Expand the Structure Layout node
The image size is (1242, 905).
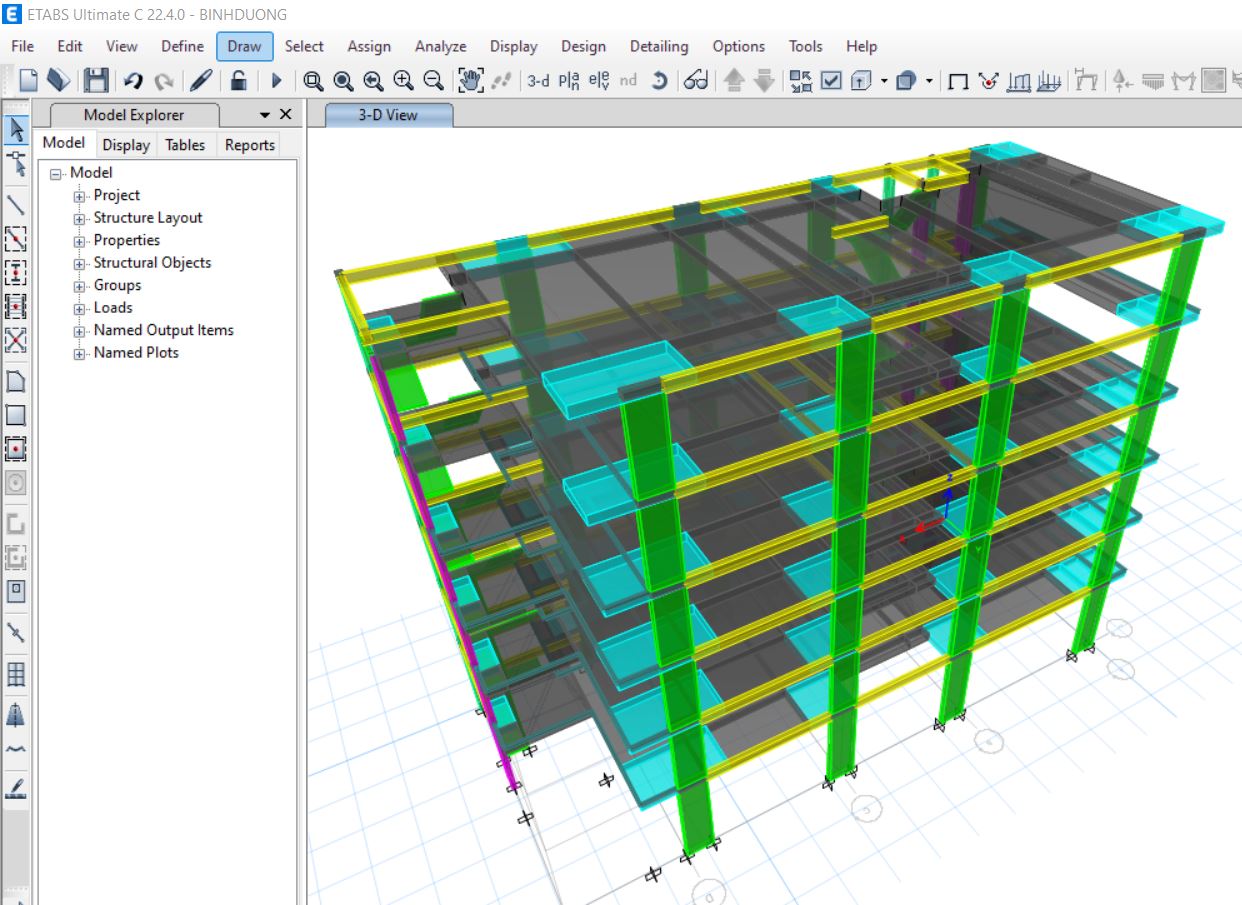80,218
